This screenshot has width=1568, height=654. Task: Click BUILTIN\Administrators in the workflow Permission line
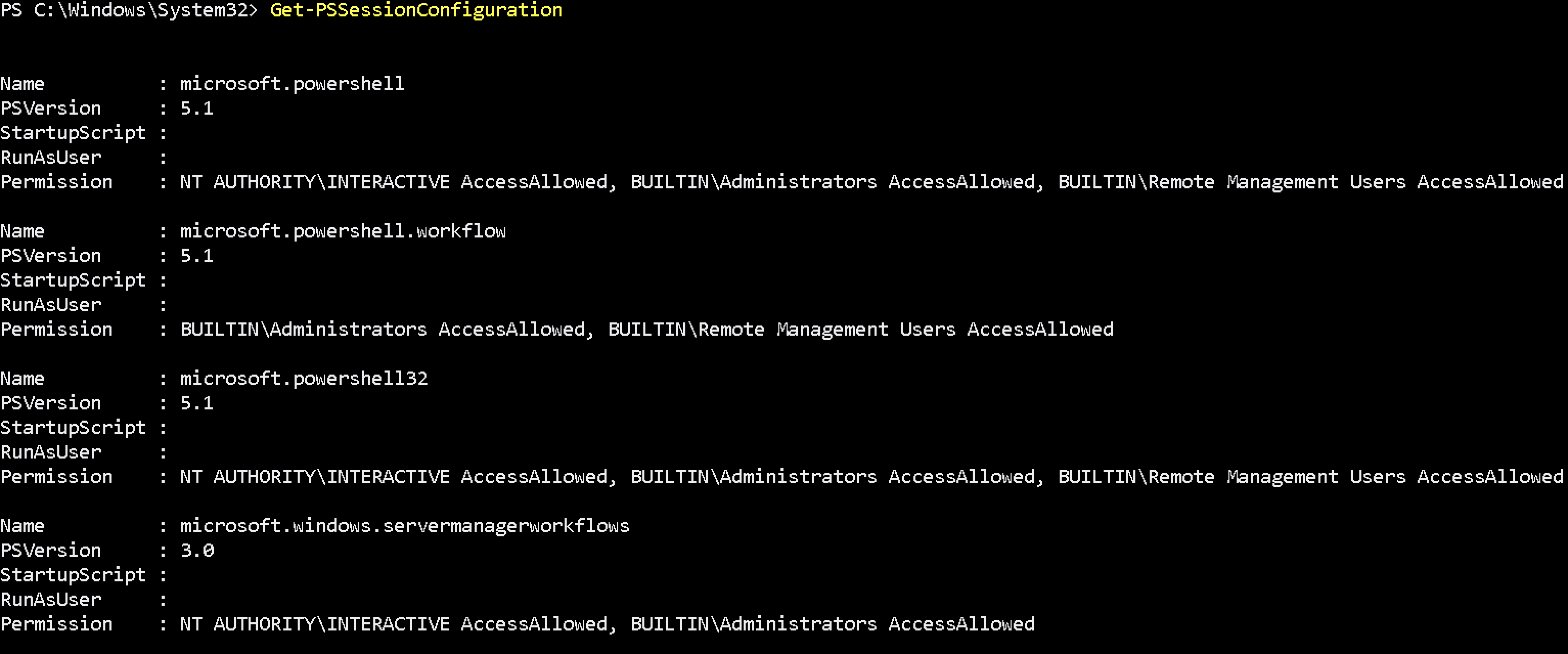click(x=304, y=330)
